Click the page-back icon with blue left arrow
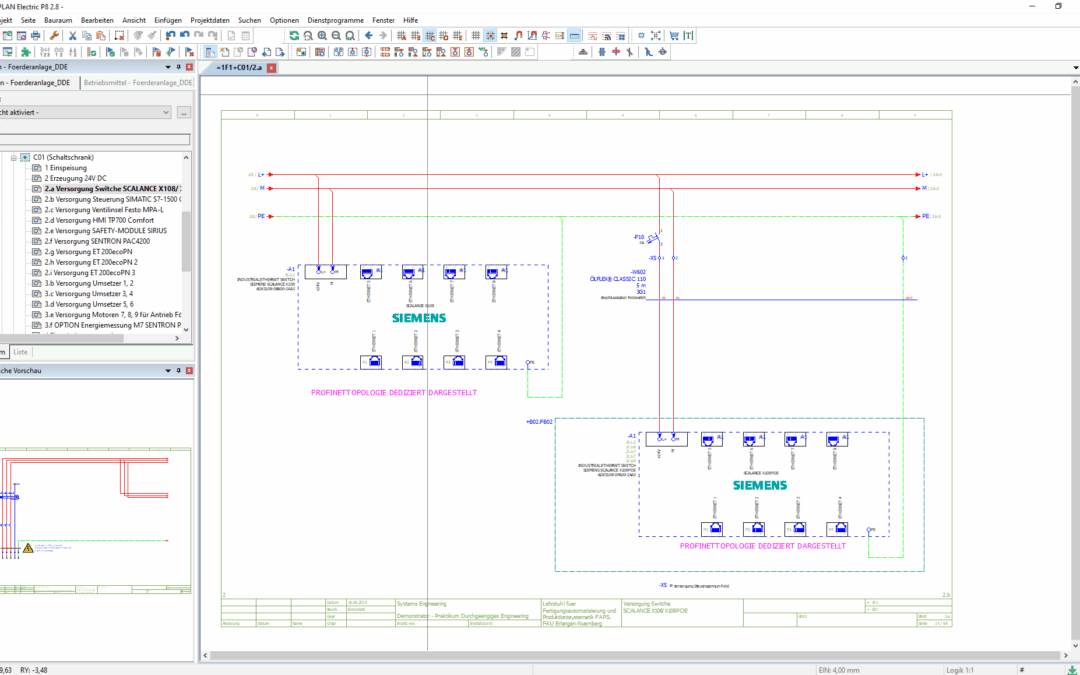 click(x=267, y=52)
